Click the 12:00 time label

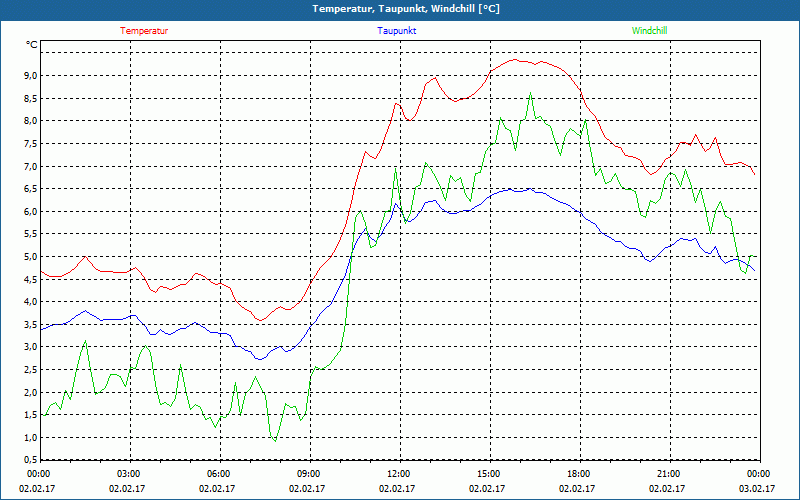(x=400, y=474)
